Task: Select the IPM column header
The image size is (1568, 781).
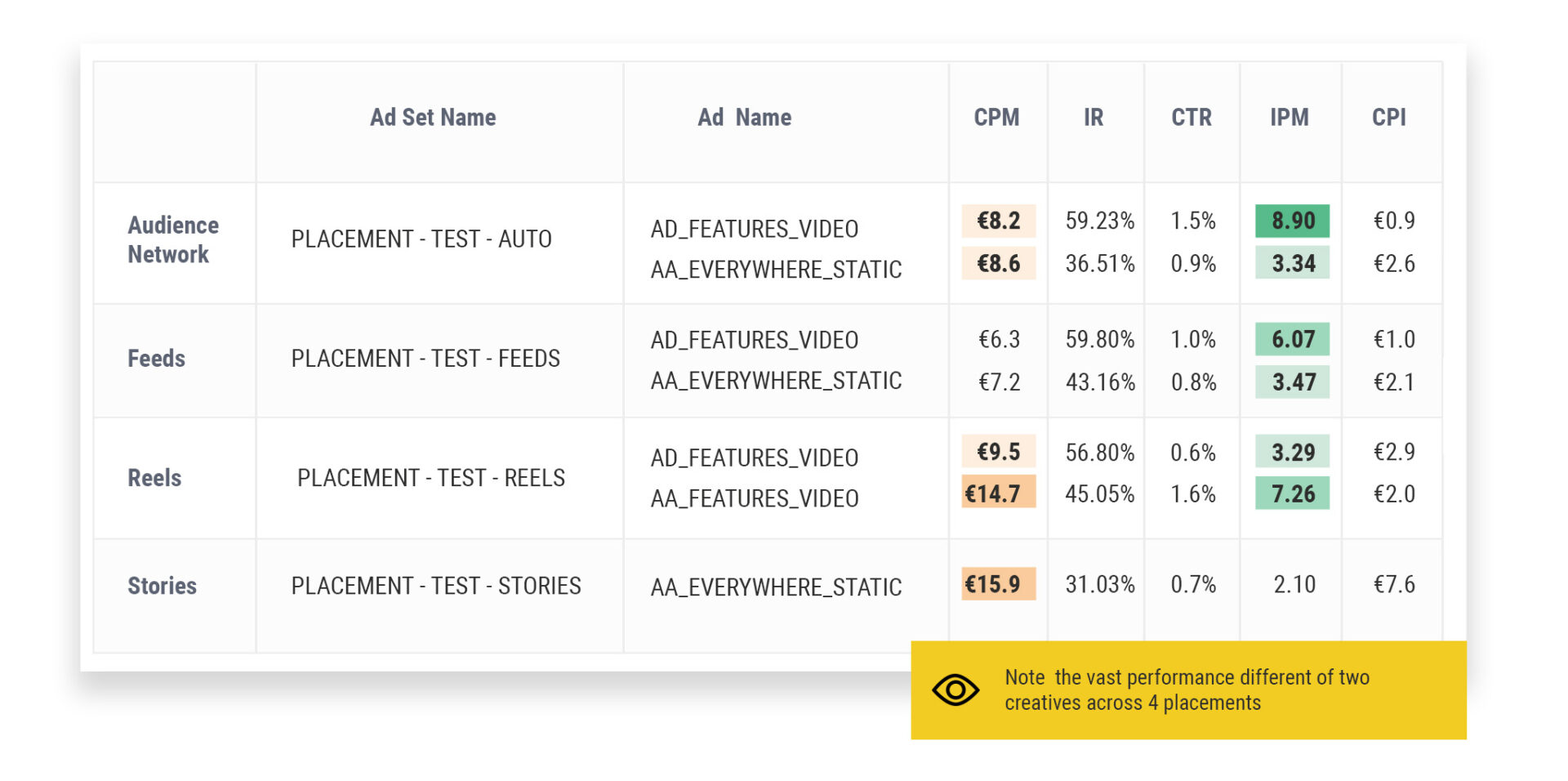Action: pos(1290,118)
